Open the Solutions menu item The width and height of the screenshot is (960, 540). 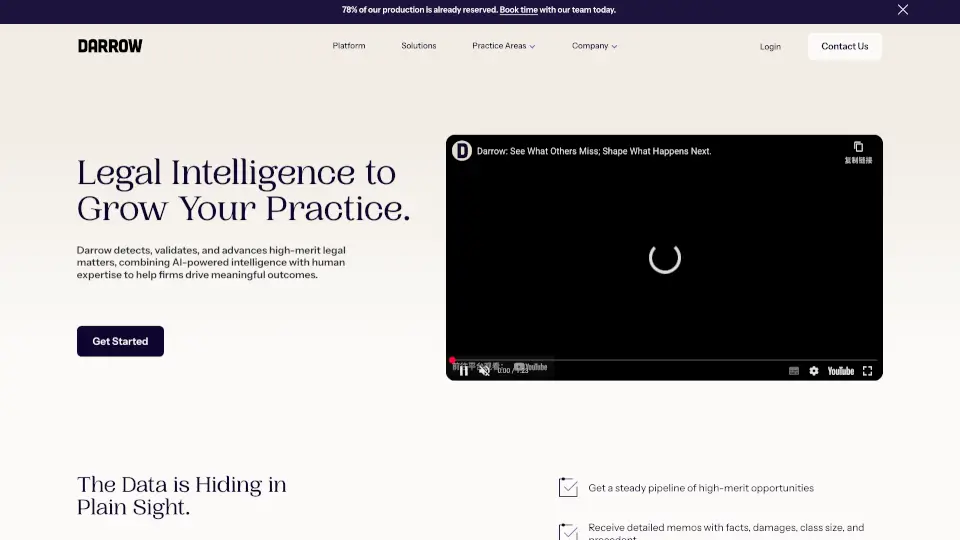tap(419, 46)
